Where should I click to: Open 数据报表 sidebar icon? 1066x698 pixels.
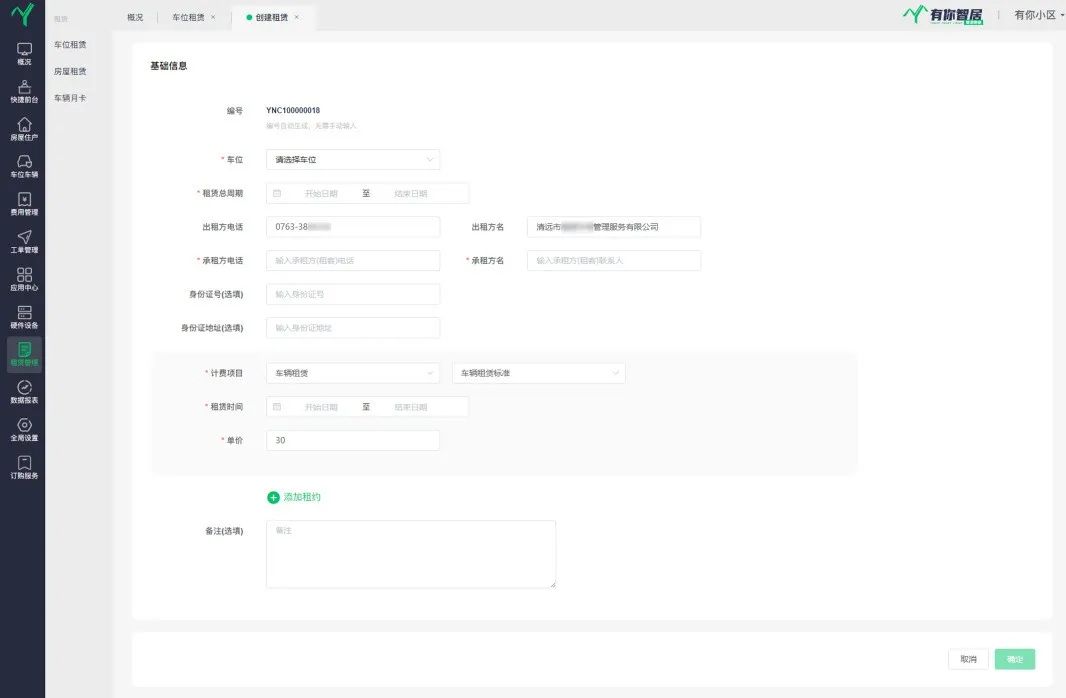(x=24, y=392)
